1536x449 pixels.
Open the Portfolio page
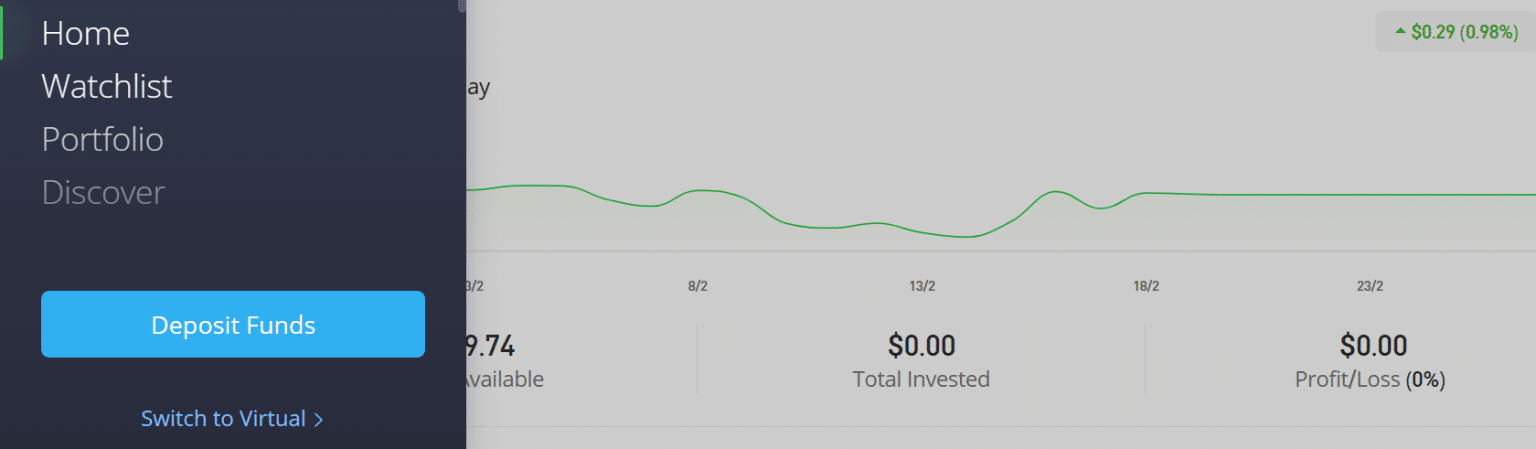tap(102, 140)
